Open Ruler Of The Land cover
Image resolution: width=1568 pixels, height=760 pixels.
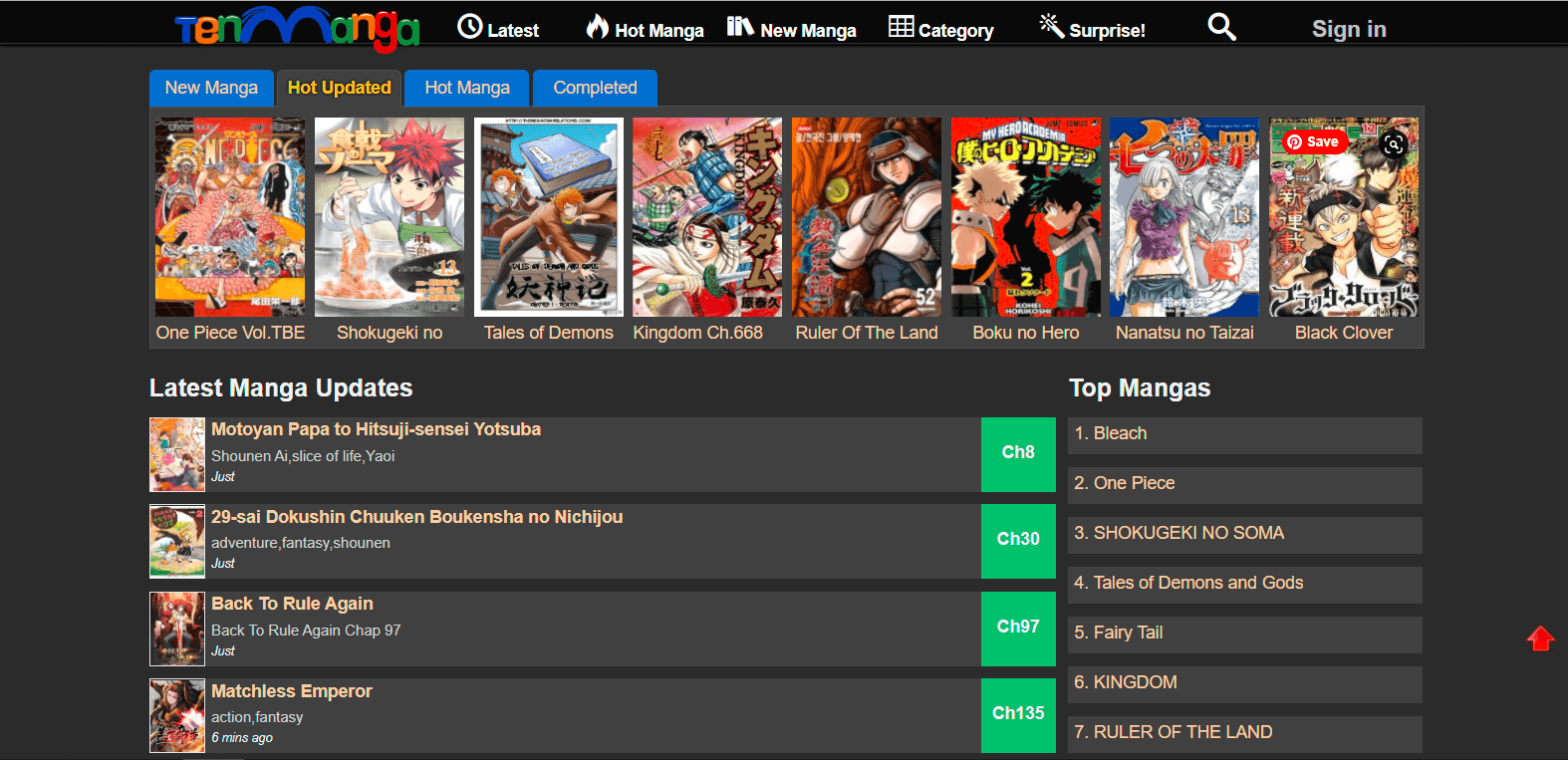(867, 217)
